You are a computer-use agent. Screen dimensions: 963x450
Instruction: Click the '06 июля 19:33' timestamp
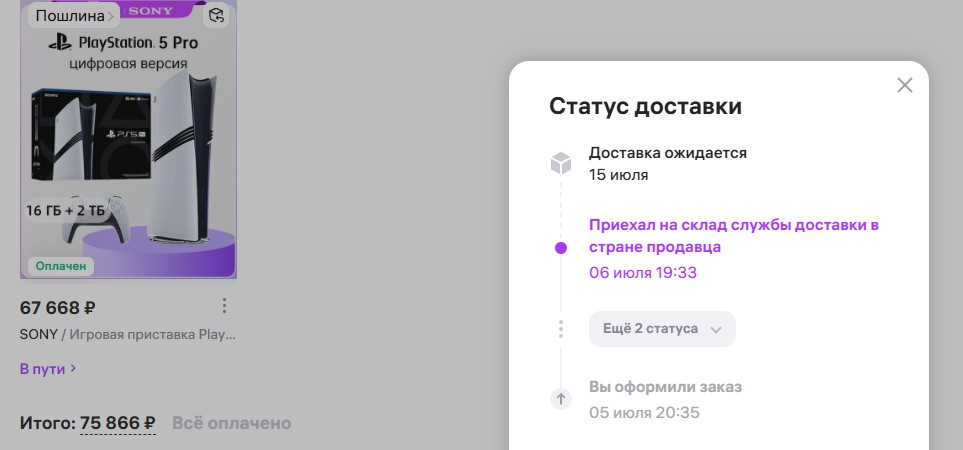[x=643, y=273]
